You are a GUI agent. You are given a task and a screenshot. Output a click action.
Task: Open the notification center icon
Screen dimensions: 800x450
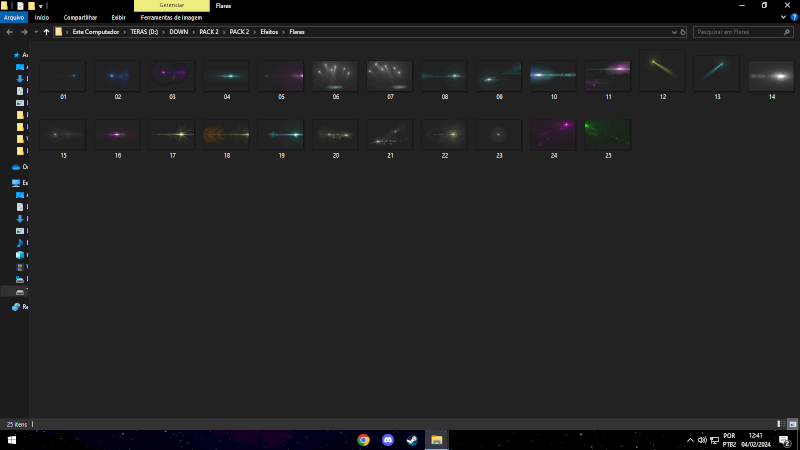785,440
